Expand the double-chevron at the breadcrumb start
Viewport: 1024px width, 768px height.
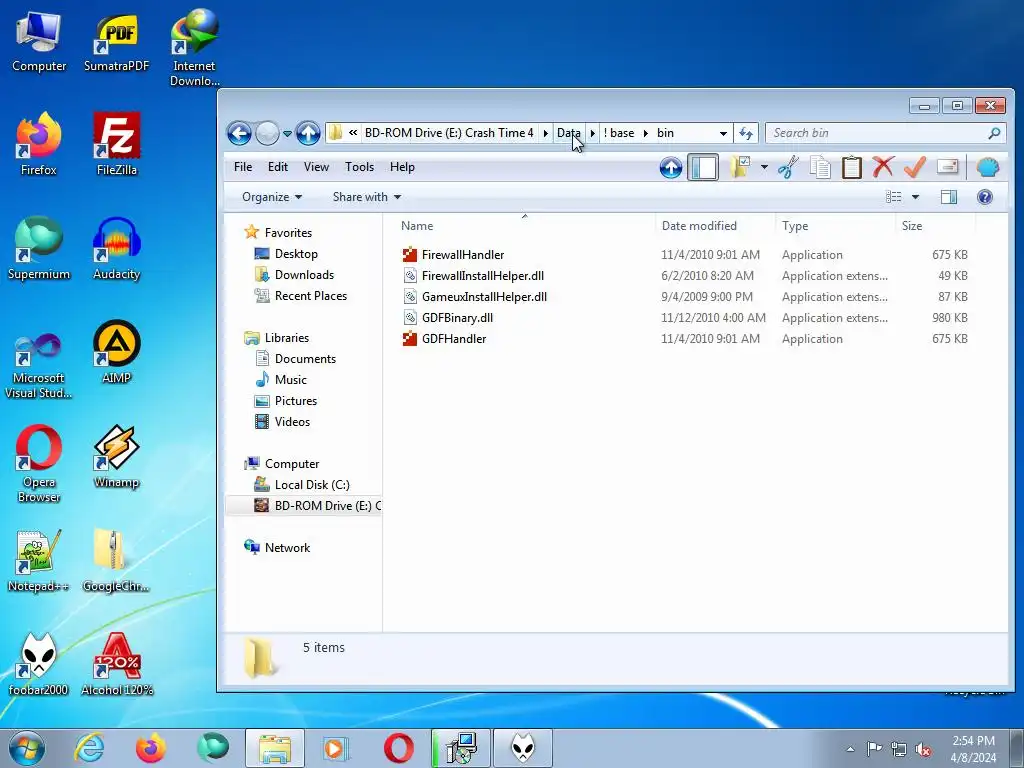[353, 133]
